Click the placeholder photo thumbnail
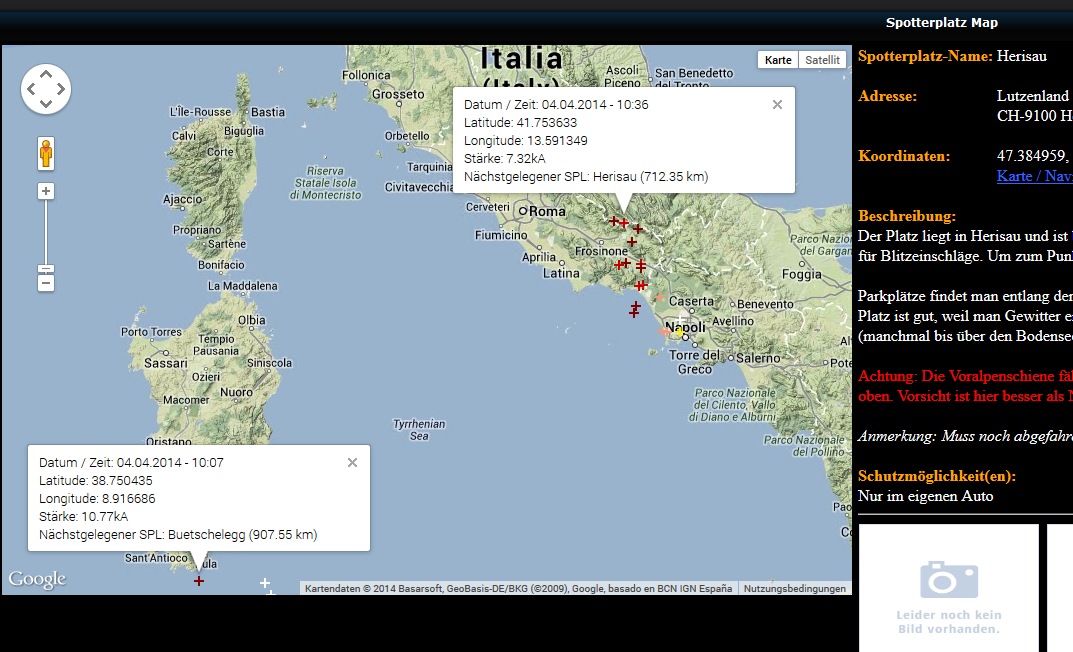 coord(948,588)
